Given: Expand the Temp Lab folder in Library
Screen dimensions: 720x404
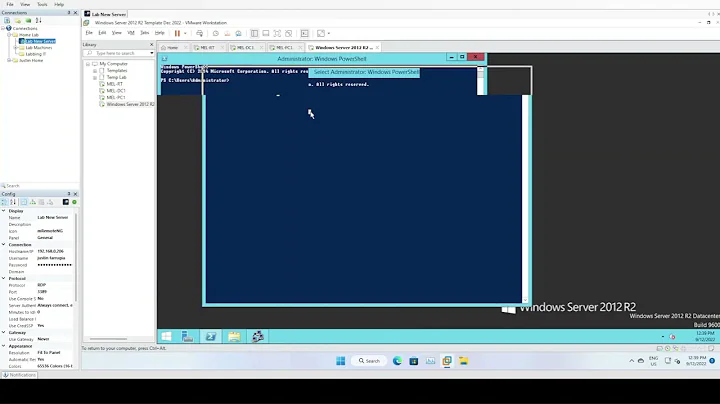Looking at the screenshot, I should (95, 78).
